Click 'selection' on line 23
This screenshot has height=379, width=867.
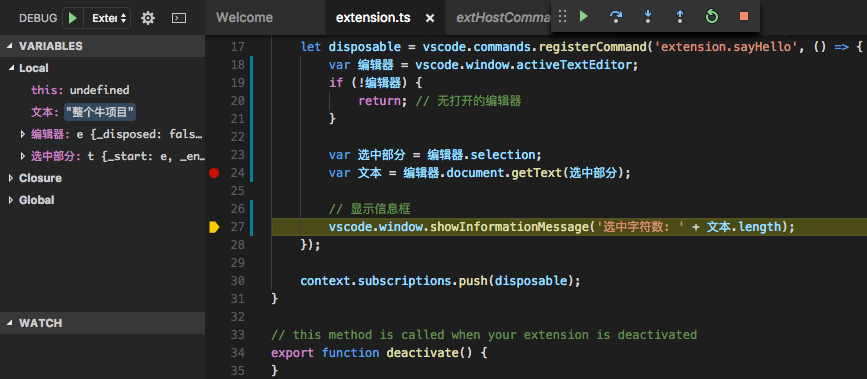point(502,155)
